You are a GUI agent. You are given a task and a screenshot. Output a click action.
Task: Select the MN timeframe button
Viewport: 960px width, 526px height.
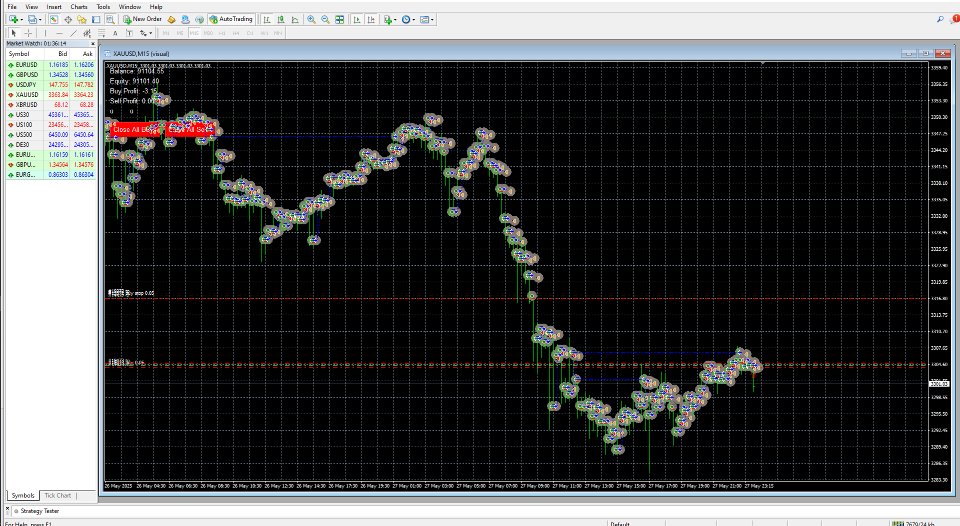pyautogui.click(x=279, y=33)
